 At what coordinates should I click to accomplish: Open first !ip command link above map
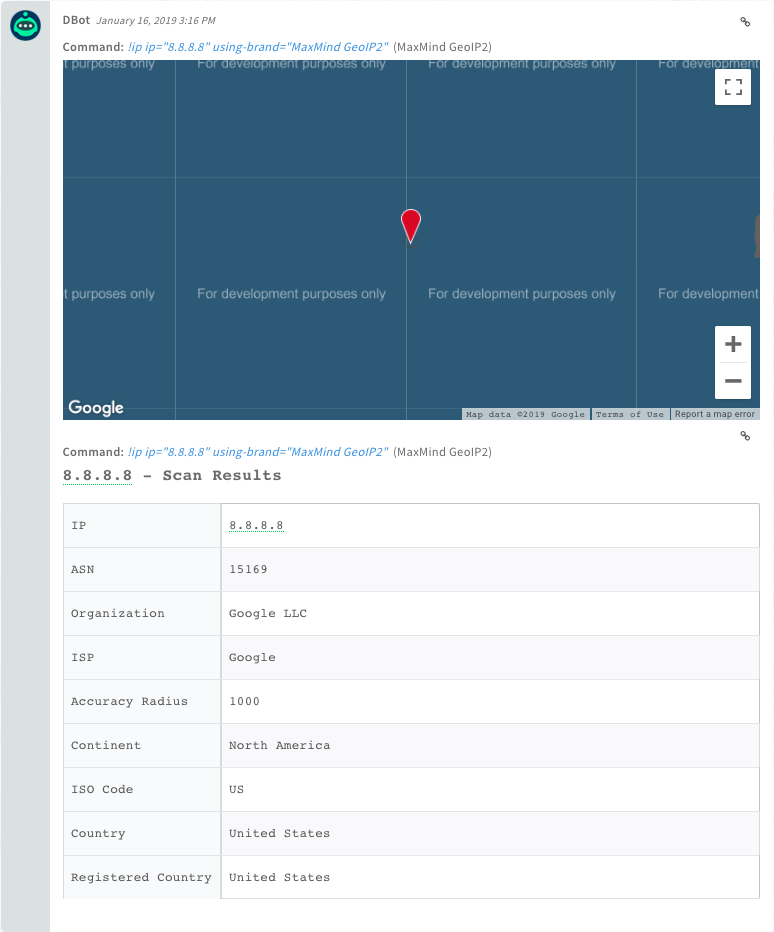(258, 47)
